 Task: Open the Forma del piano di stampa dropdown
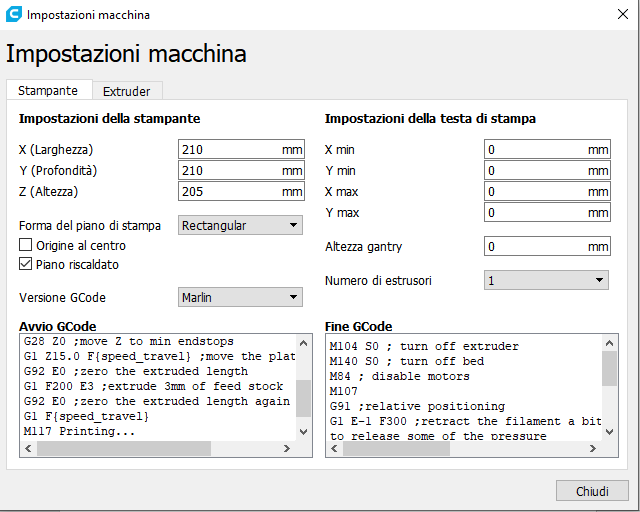pyautogui.click(x=240, y=225)
